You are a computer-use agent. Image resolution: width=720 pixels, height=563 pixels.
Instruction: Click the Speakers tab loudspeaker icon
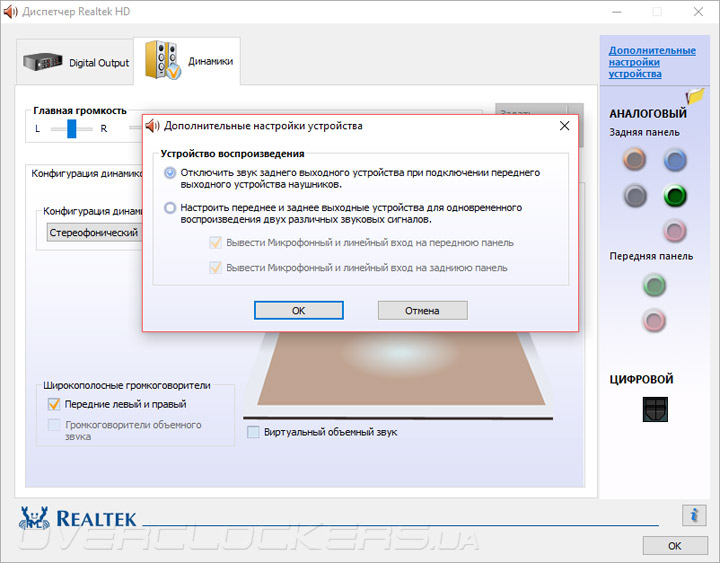[162, 60]
